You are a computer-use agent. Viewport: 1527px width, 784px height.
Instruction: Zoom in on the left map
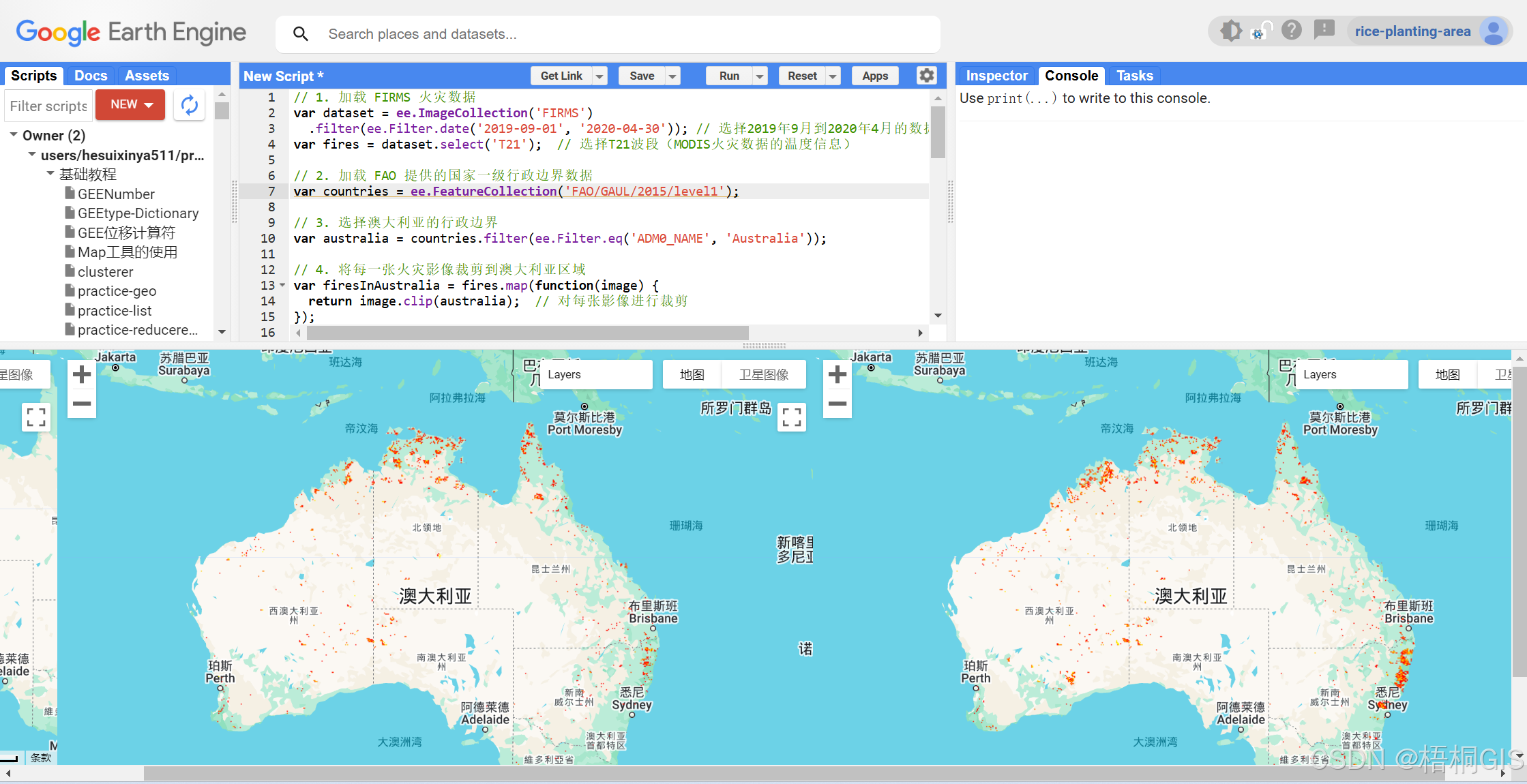(82, 374)
